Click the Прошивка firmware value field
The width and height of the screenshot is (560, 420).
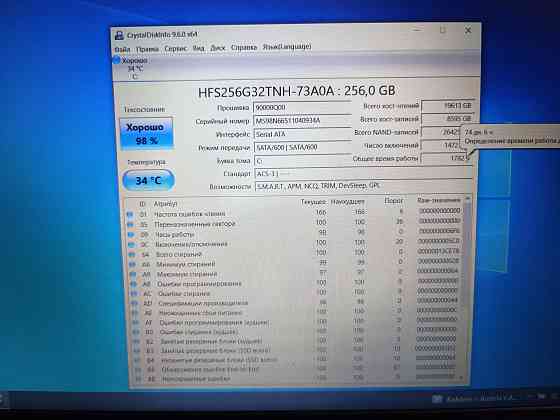(302, 108)
